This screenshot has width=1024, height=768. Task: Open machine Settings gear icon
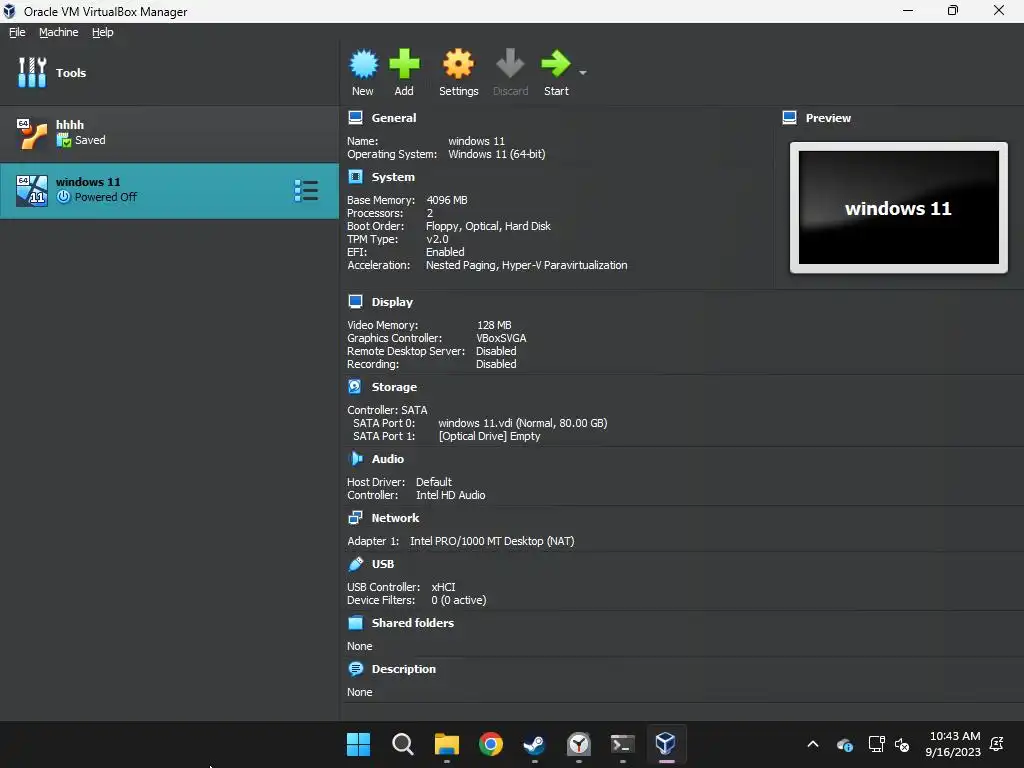(458, 64)
